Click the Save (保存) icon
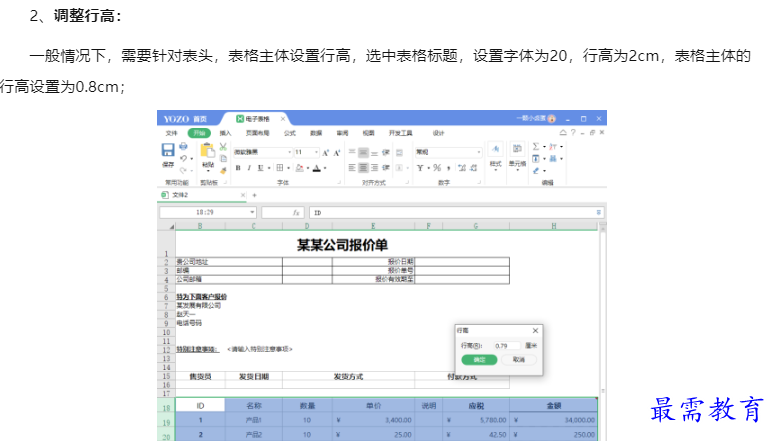 (167, 150)
